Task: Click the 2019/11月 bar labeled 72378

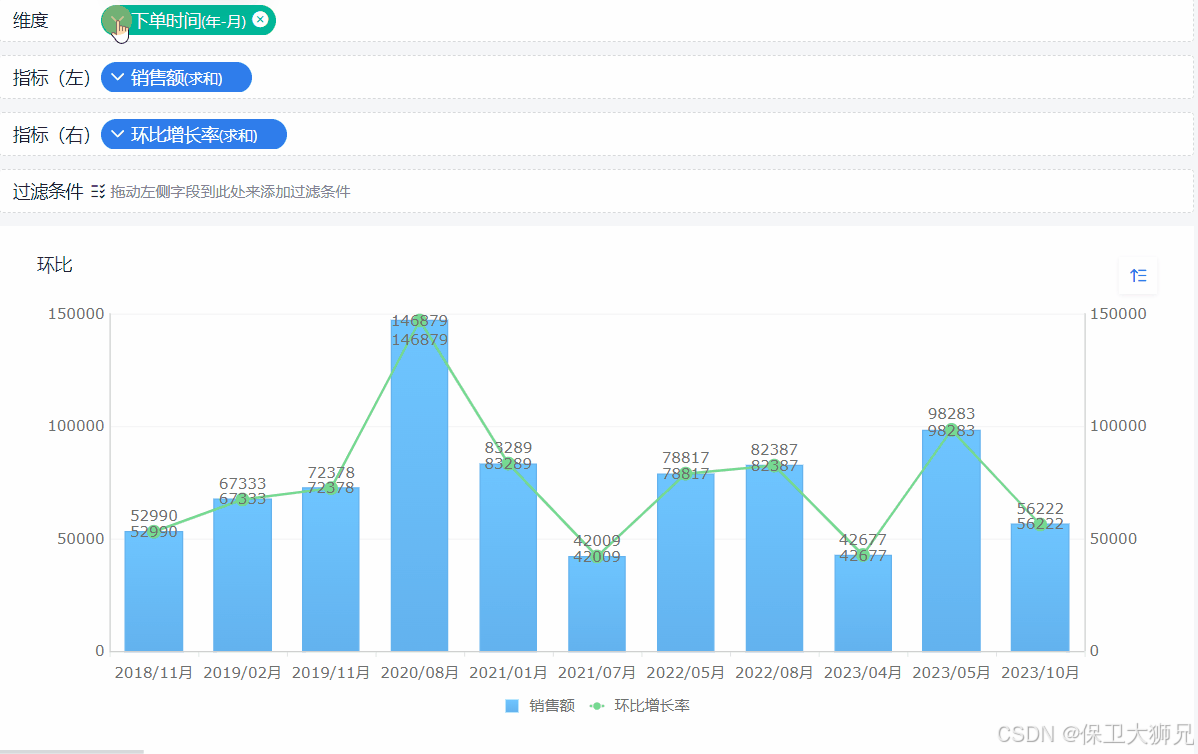Action: click(x=331, y=569)
